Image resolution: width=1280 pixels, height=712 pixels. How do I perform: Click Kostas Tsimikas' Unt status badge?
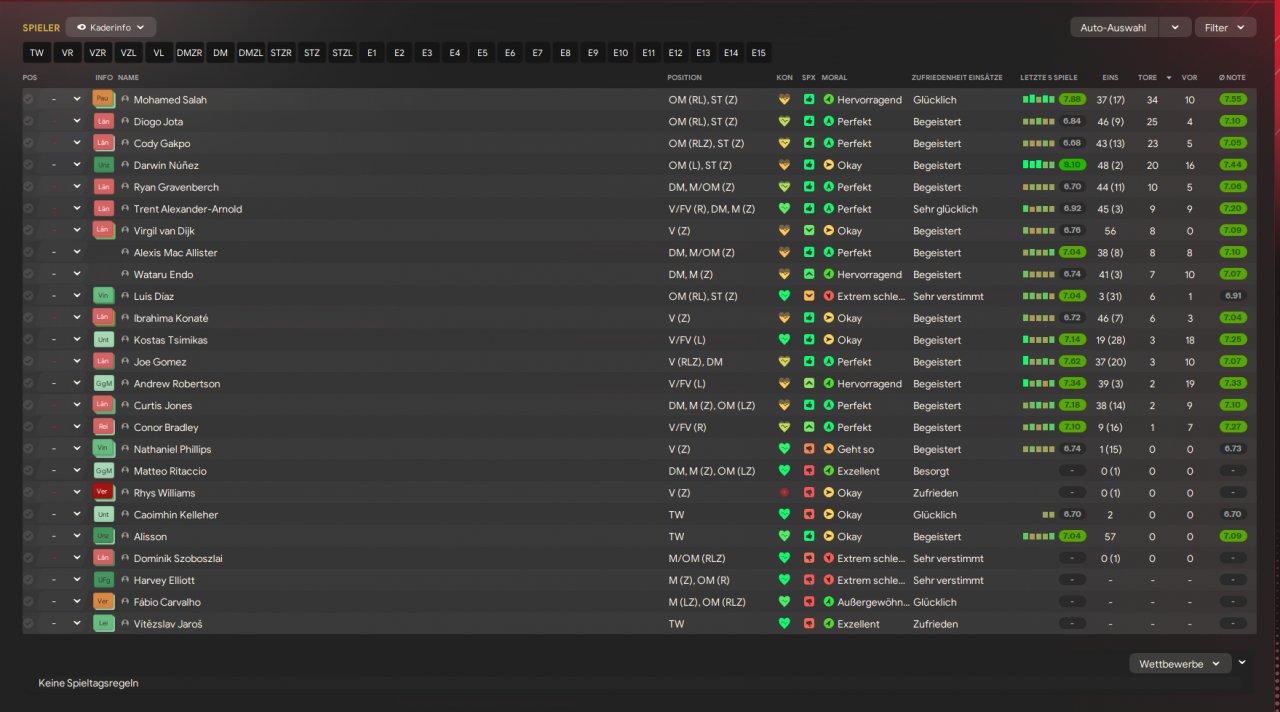(103, 340)
